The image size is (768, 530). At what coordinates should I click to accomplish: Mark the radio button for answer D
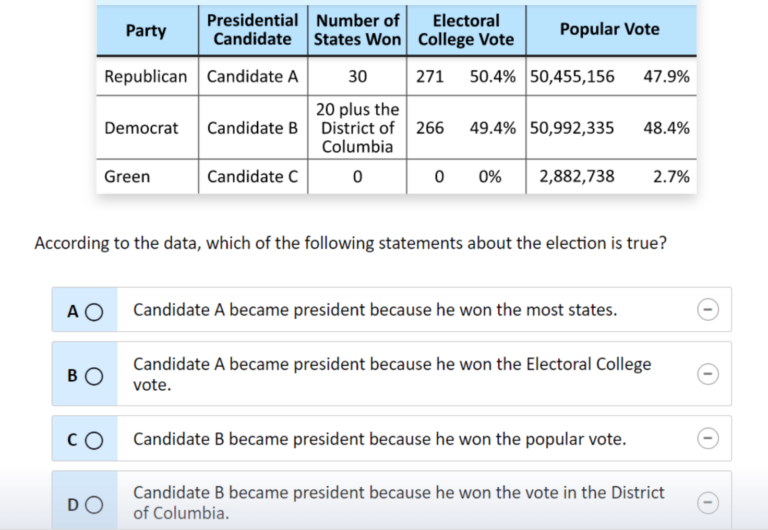tap(94, 505)
